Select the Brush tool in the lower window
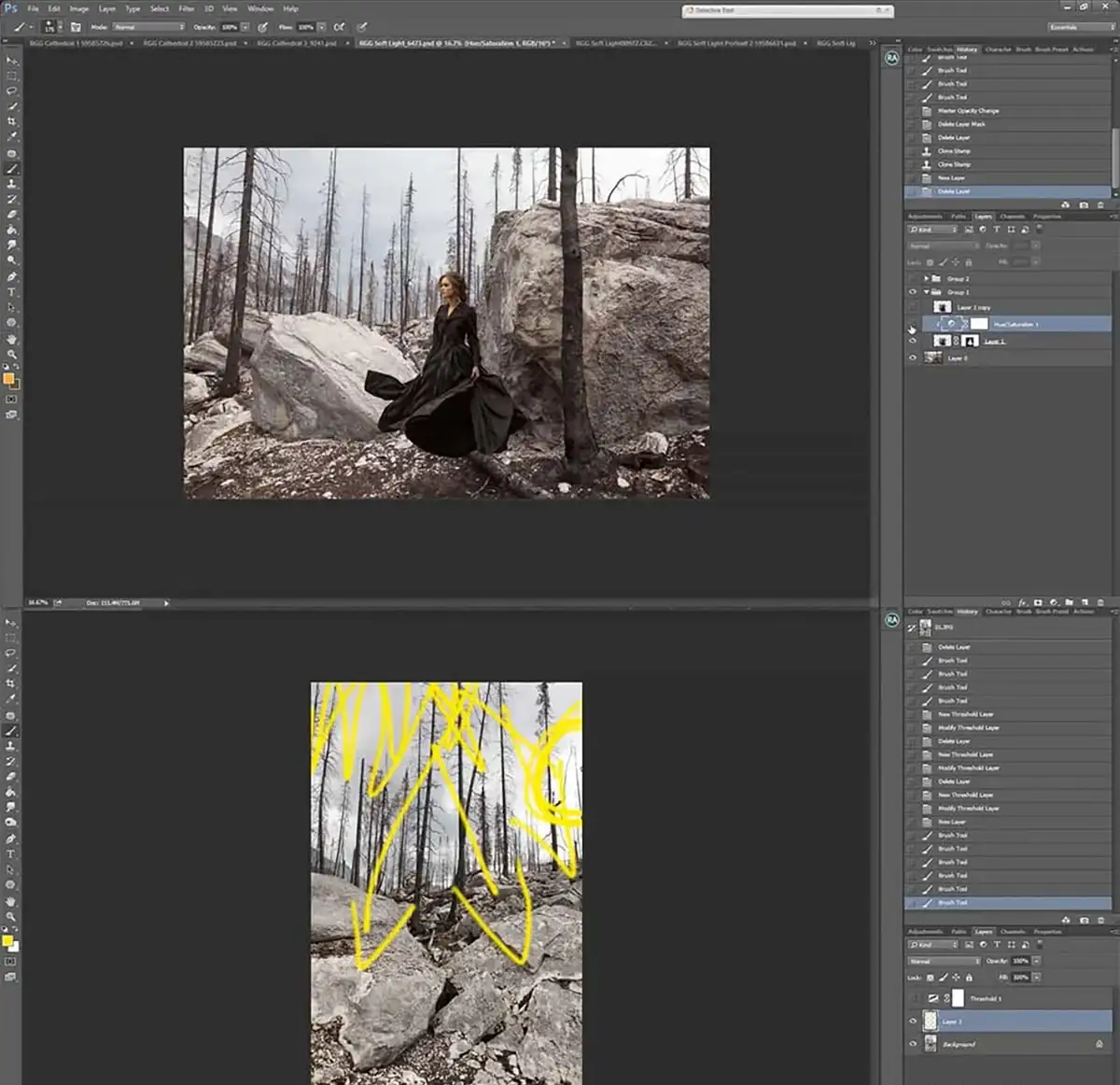This screenshot has width=1120, height=1085. pyautogui.click(x=12, y=731)
